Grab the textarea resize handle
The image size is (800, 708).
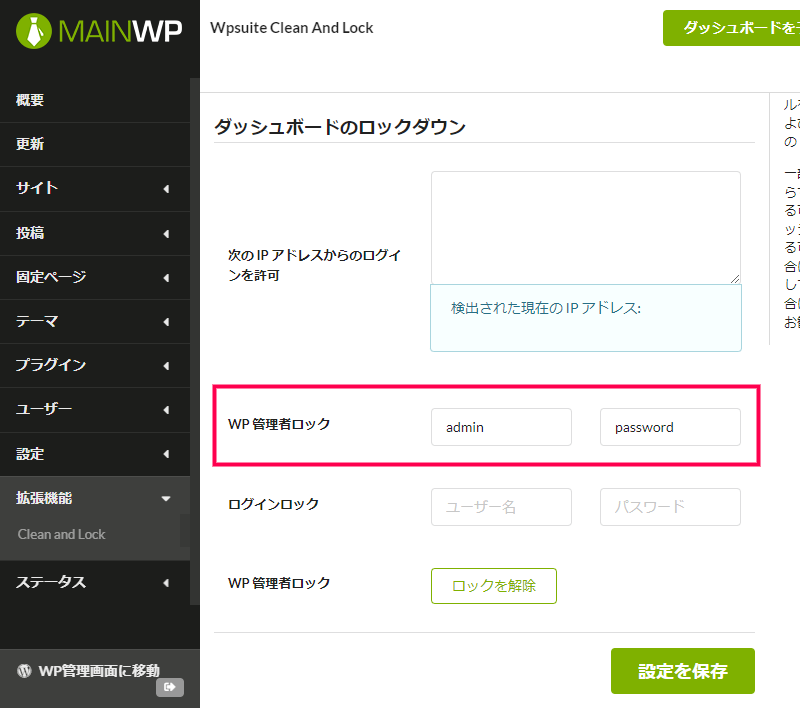coord(735,279)
